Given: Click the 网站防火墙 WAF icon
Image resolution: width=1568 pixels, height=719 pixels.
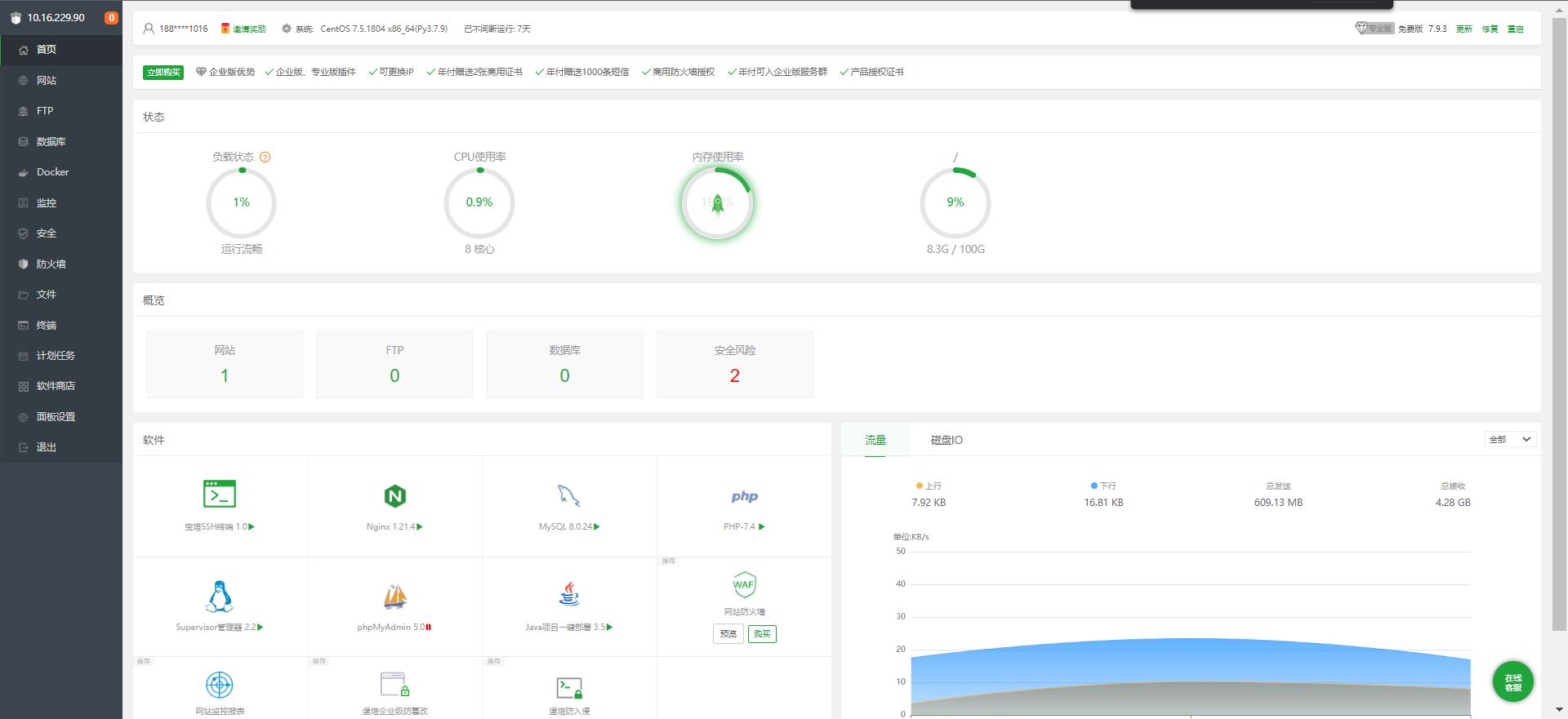Looking at the screenshot, I should pyautogui.click(x=744, y=584).
